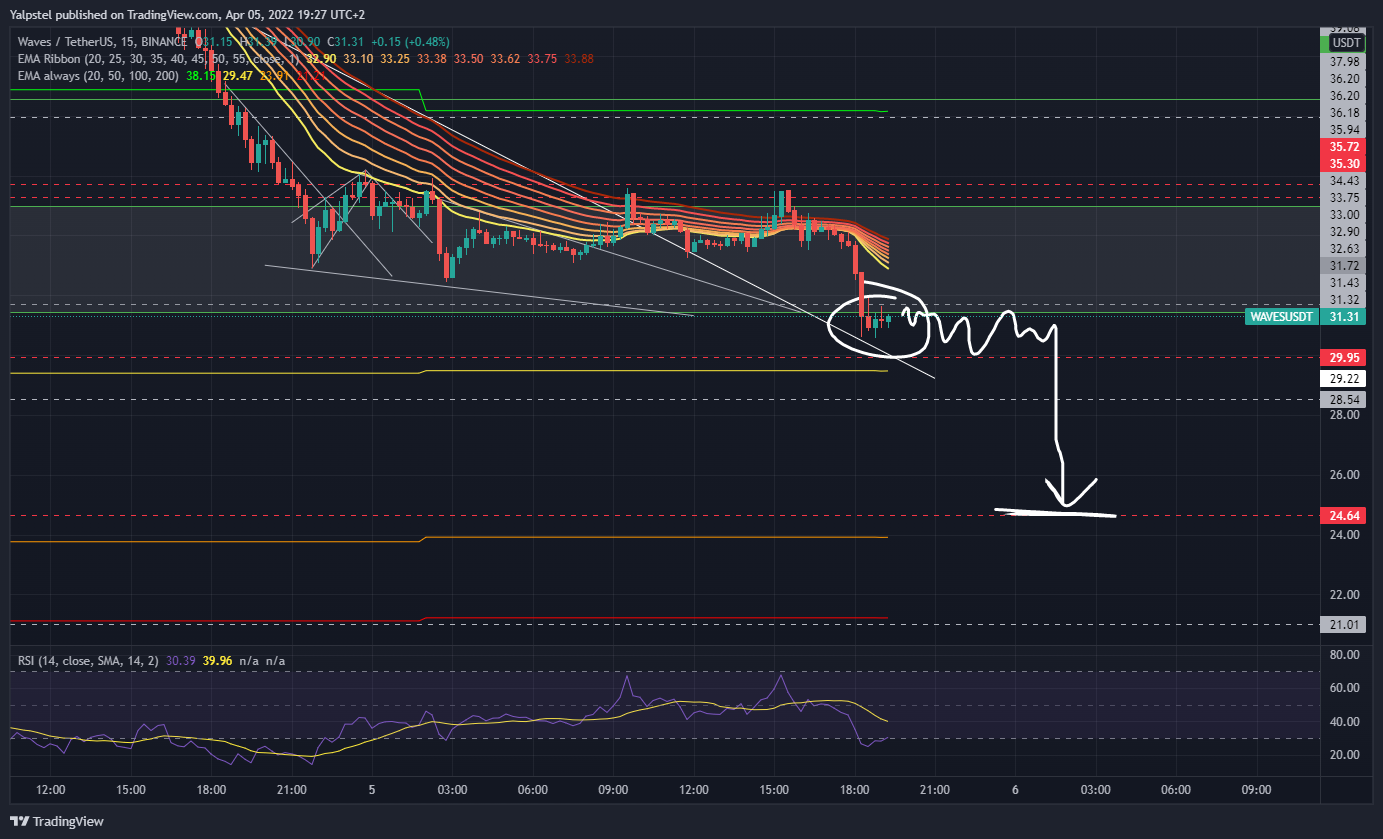1383x839 pixels.
Task: Click the 09:00 time label at the axis end
Action: tap(1256, 789)
